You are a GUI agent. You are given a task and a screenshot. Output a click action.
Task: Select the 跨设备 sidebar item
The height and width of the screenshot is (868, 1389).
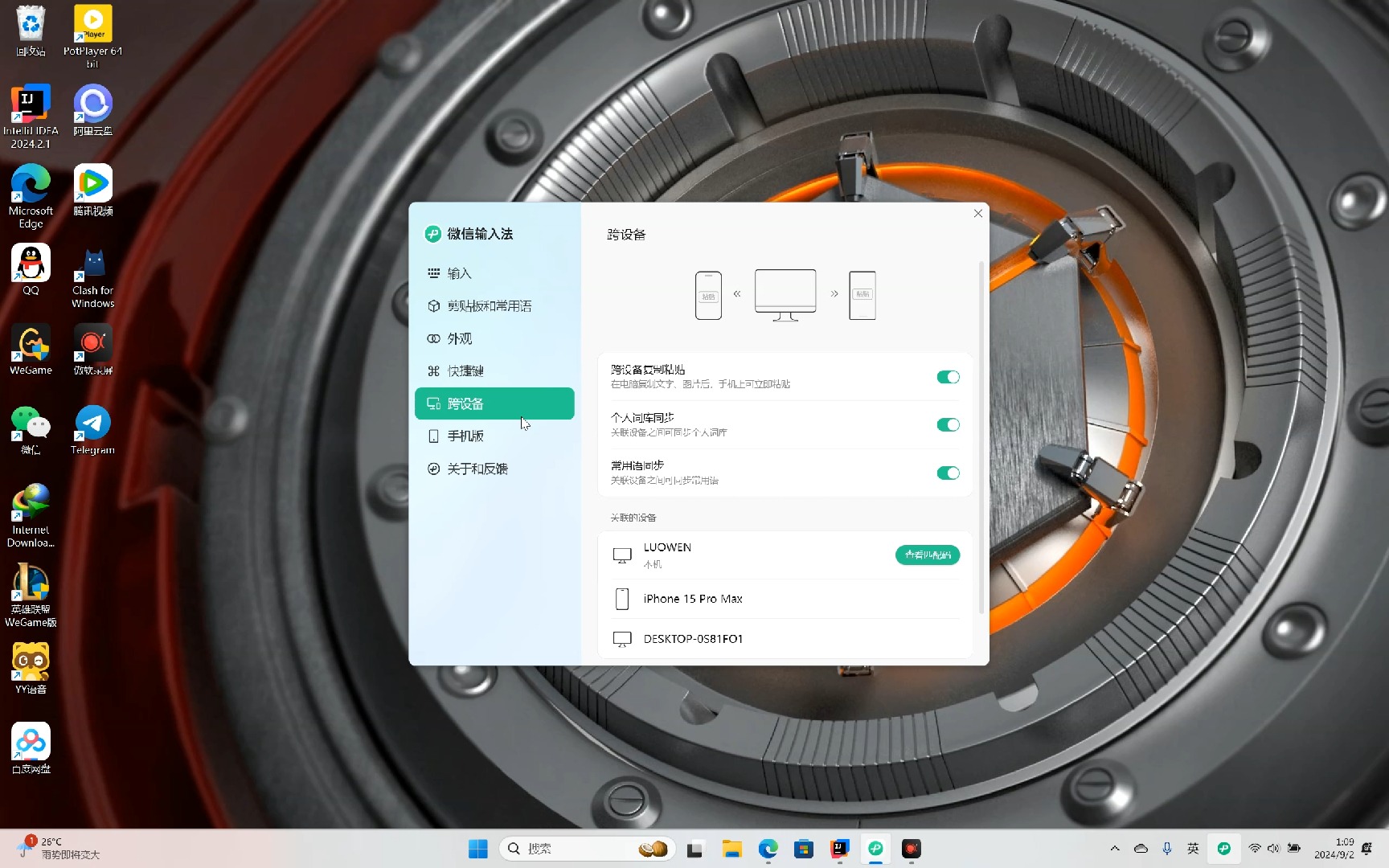(x=494, y=403)
